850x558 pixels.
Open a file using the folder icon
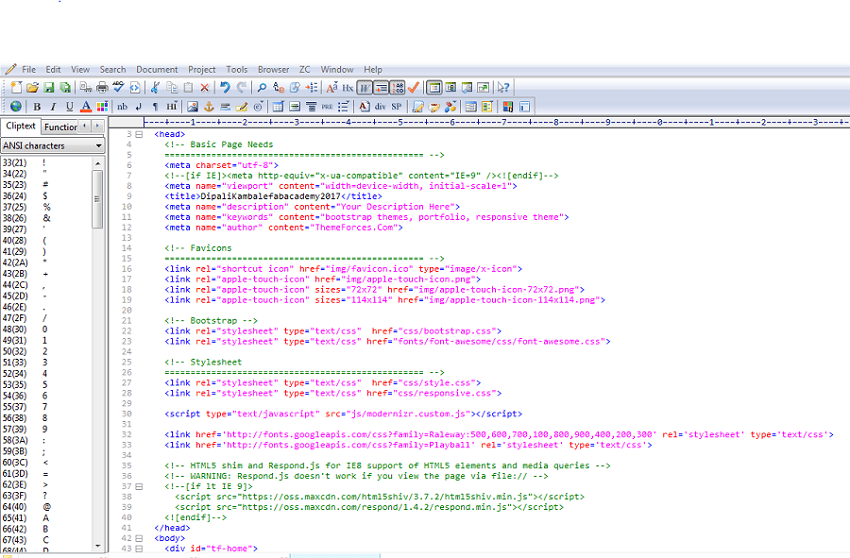point(33,87)
